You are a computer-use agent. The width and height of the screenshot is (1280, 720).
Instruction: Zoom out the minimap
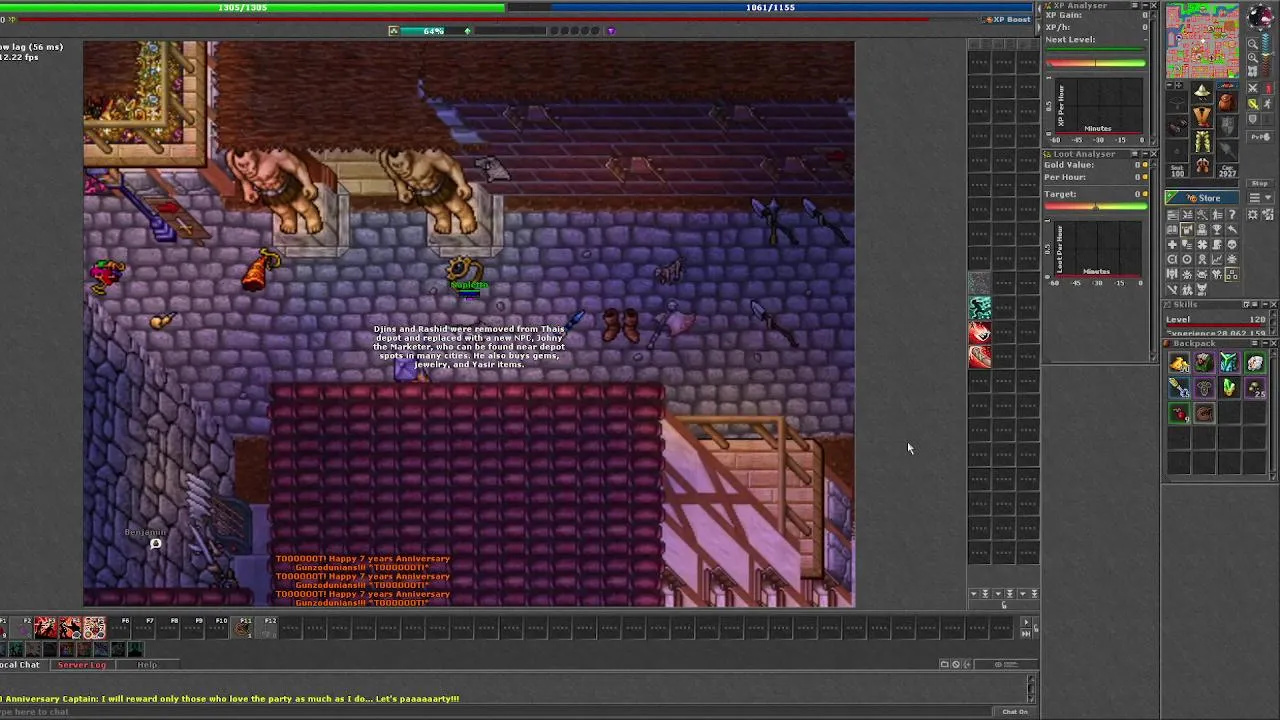point(1253,44)
